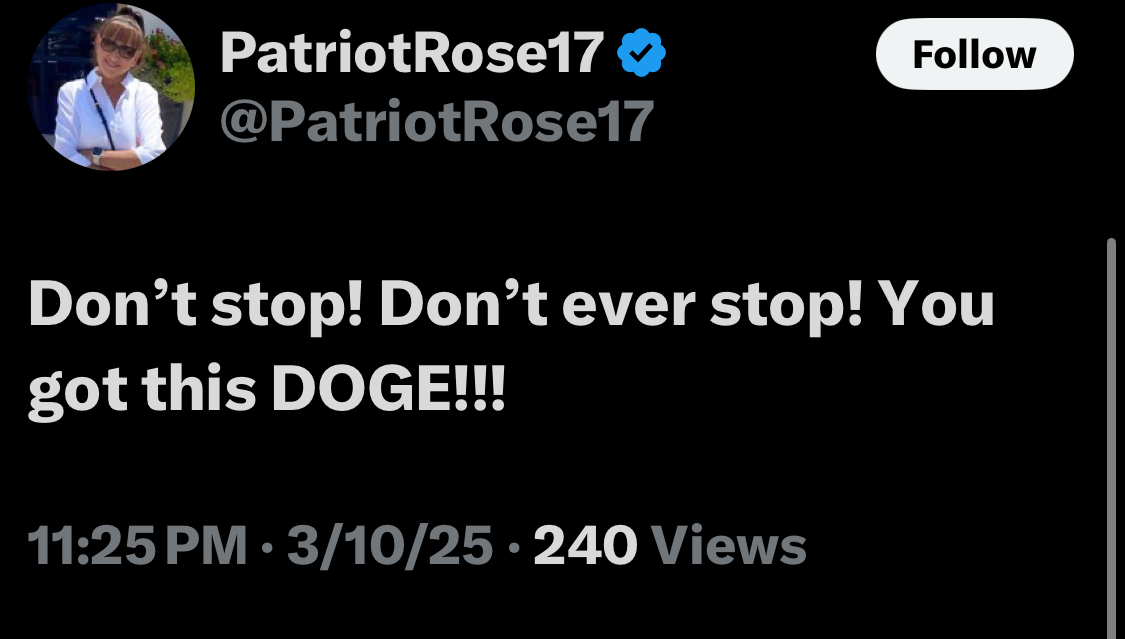Click the word DOGE!!! in the post
This screenshot has height=639, width=1125.
388,389
